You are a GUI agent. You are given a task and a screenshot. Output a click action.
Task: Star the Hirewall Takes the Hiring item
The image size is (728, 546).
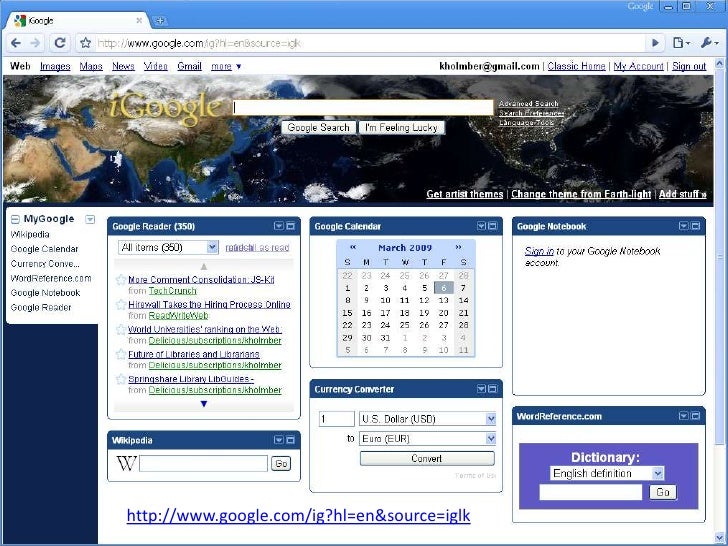tap(121, 305)
